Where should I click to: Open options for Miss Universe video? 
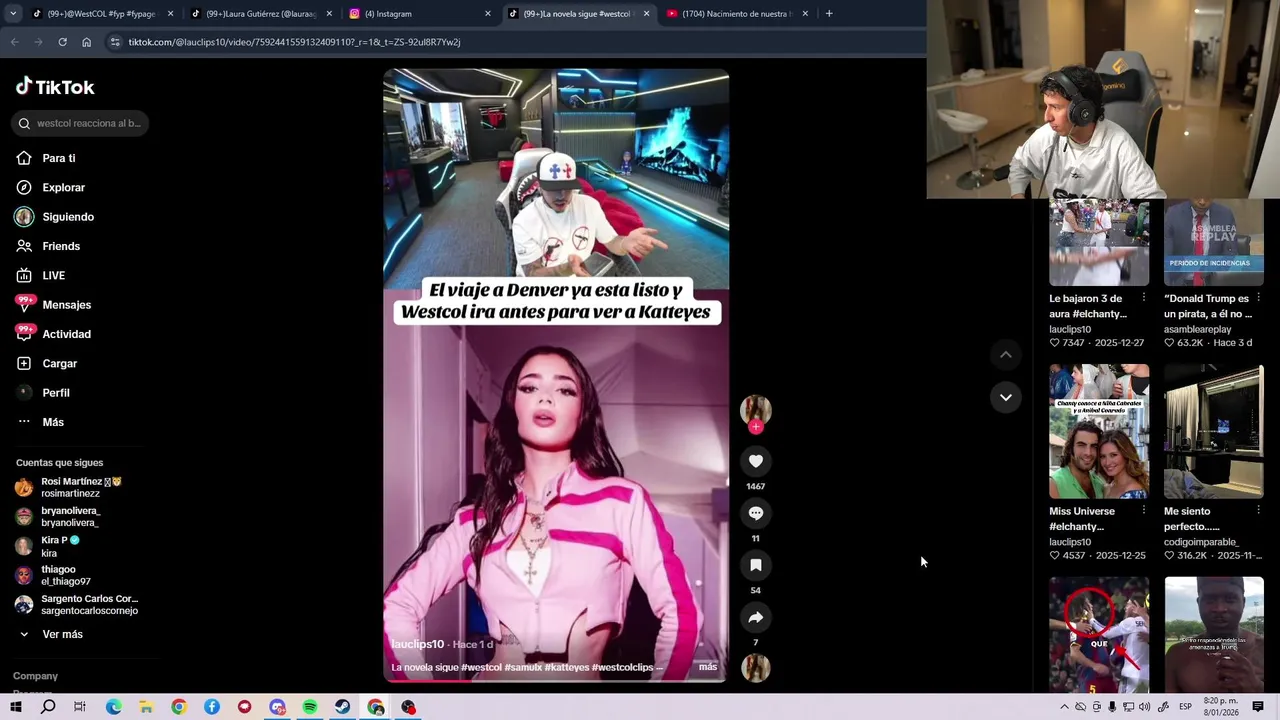pos(1144,511)
